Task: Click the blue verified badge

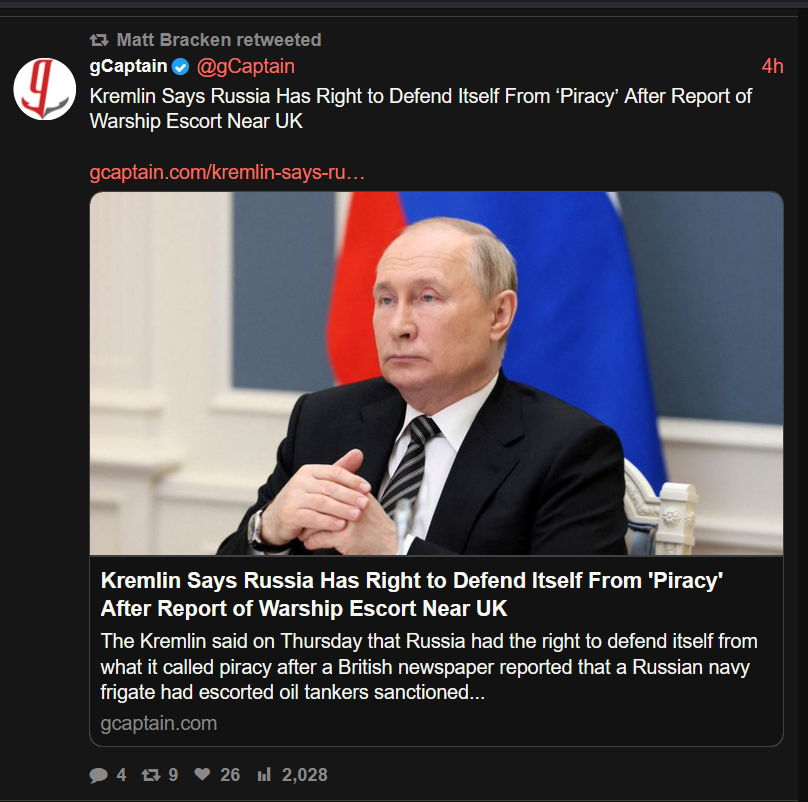Action: (x=180, y=67)
